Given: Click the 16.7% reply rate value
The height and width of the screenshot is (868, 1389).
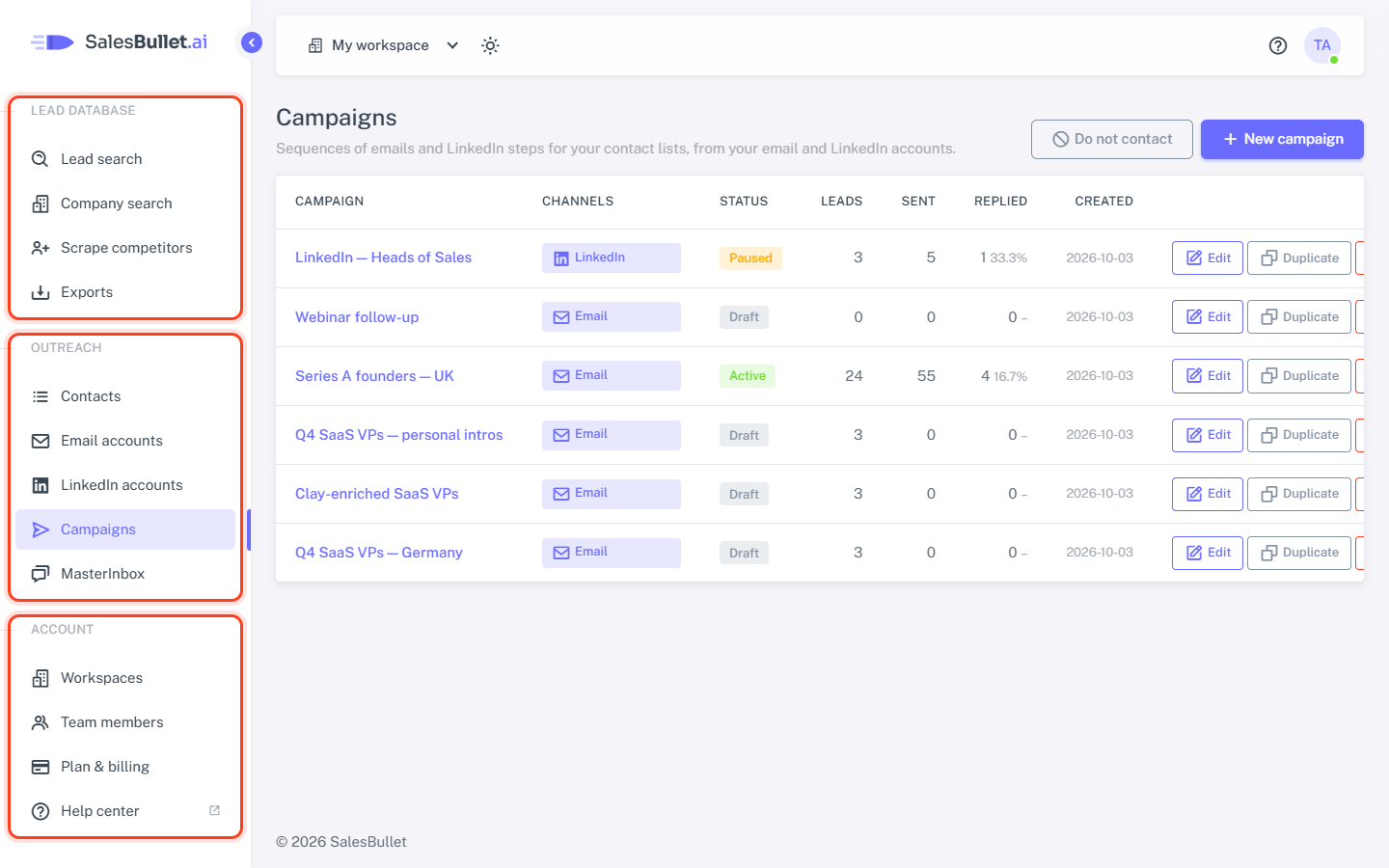Looking at the screenshot, I should click(1010, 376).
